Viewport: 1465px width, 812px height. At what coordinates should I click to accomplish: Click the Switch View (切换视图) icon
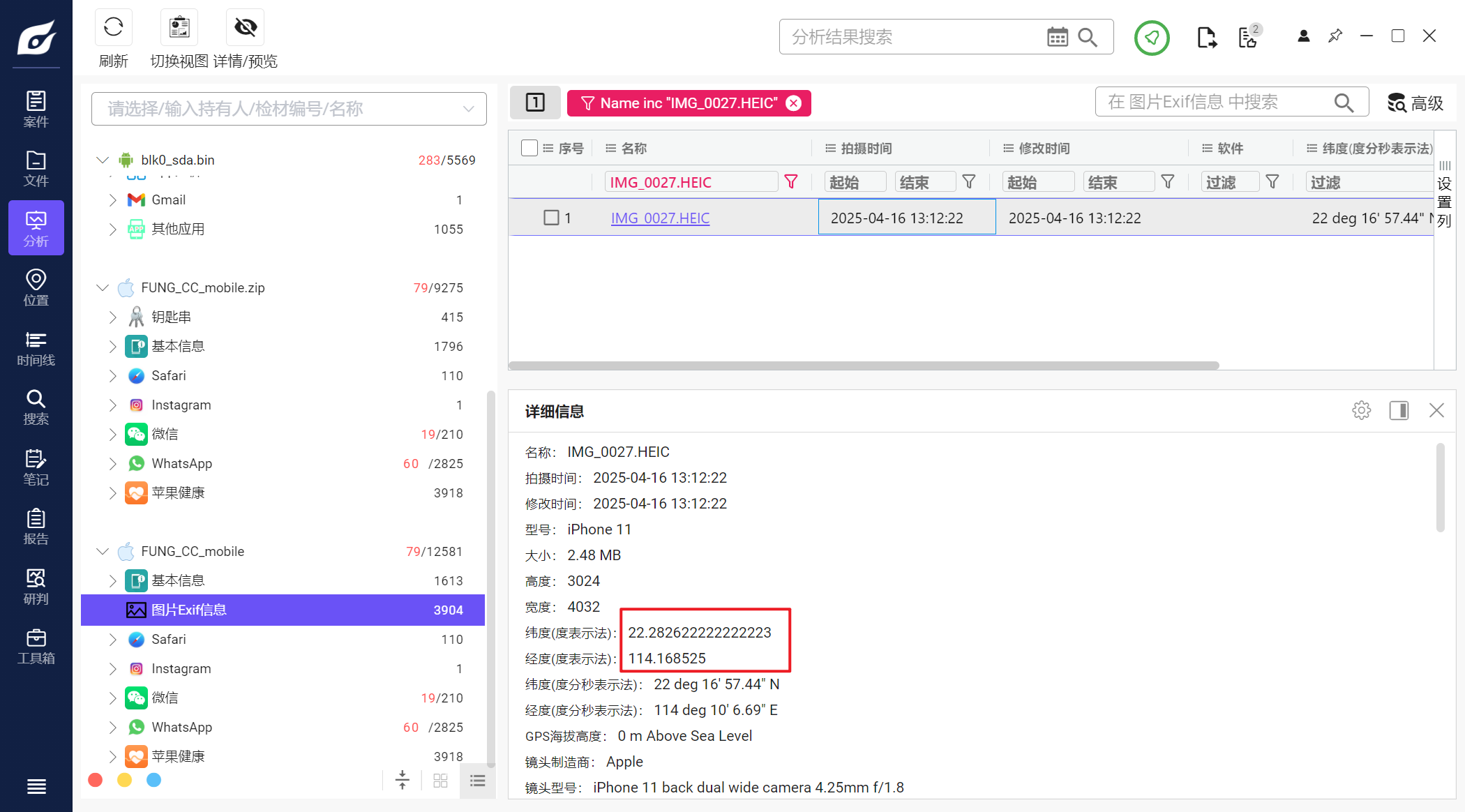click(x=179, y=28)
